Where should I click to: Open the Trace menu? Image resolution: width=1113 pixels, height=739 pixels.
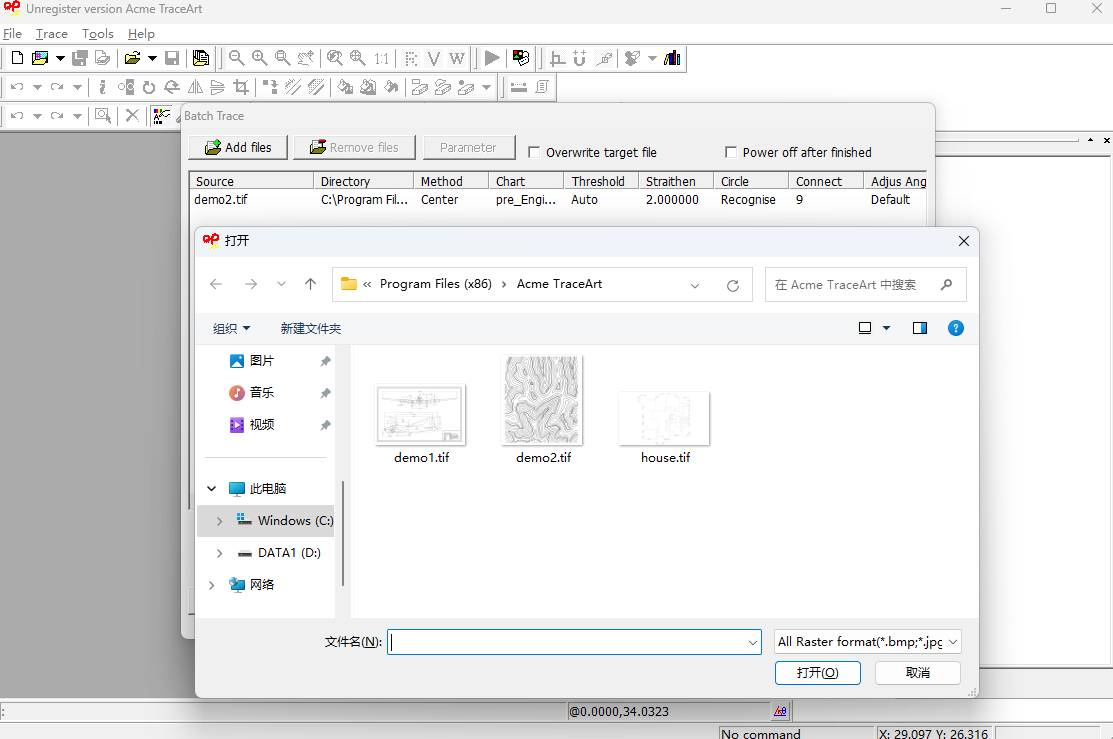[52, 34]
